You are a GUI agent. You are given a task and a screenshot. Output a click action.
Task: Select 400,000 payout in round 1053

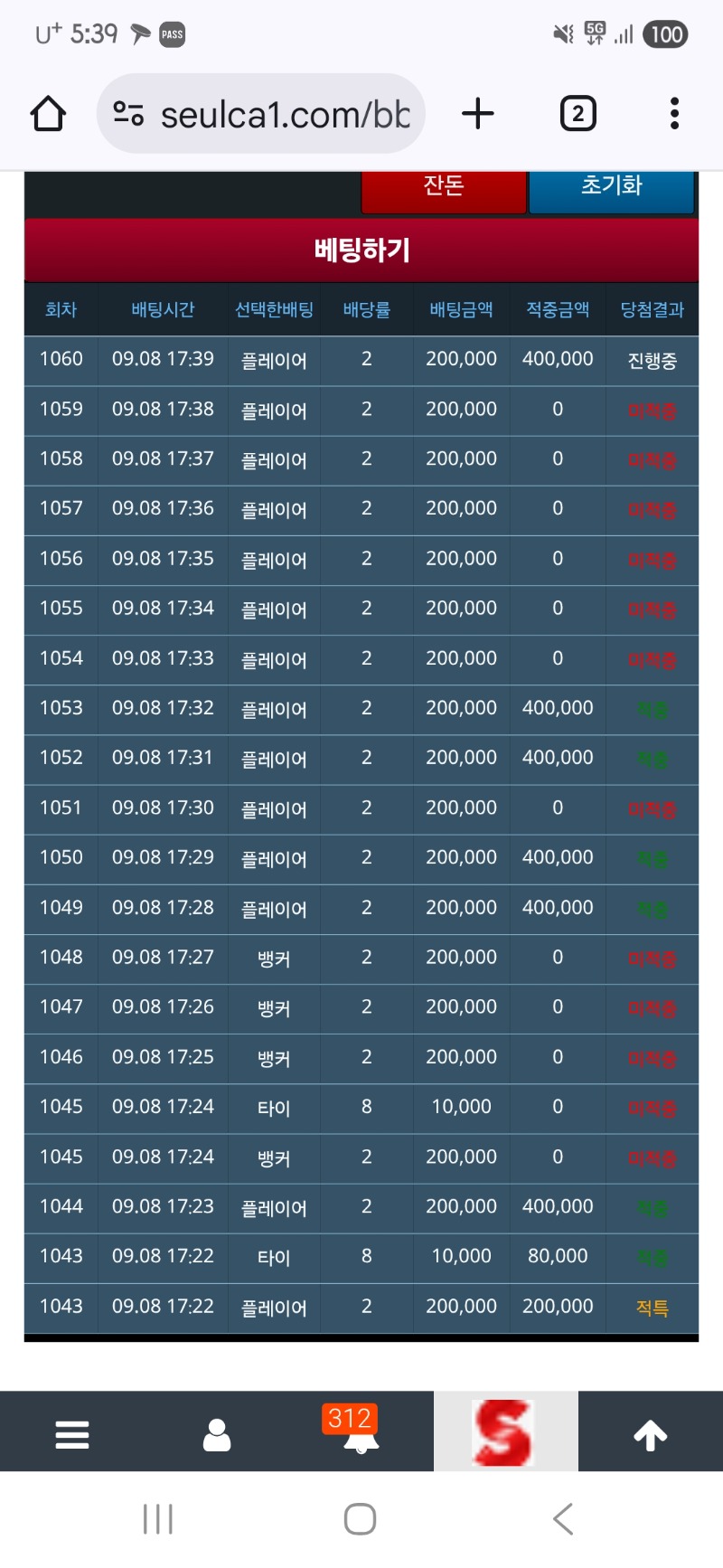[x=558, y=708]
